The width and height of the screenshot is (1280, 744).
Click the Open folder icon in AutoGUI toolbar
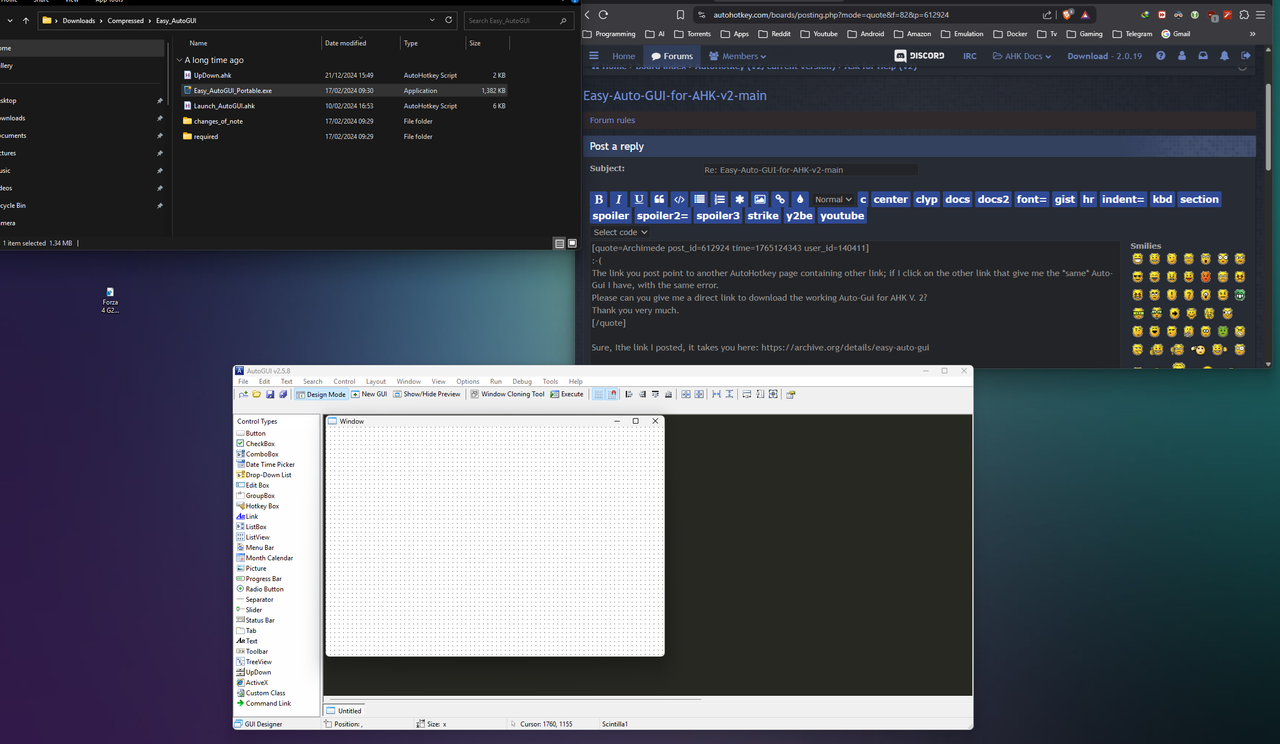click(257, 394)
